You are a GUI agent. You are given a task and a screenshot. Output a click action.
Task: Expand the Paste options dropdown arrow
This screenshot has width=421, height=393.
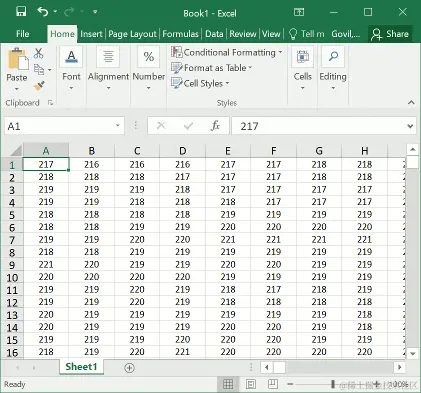(17, 89)
